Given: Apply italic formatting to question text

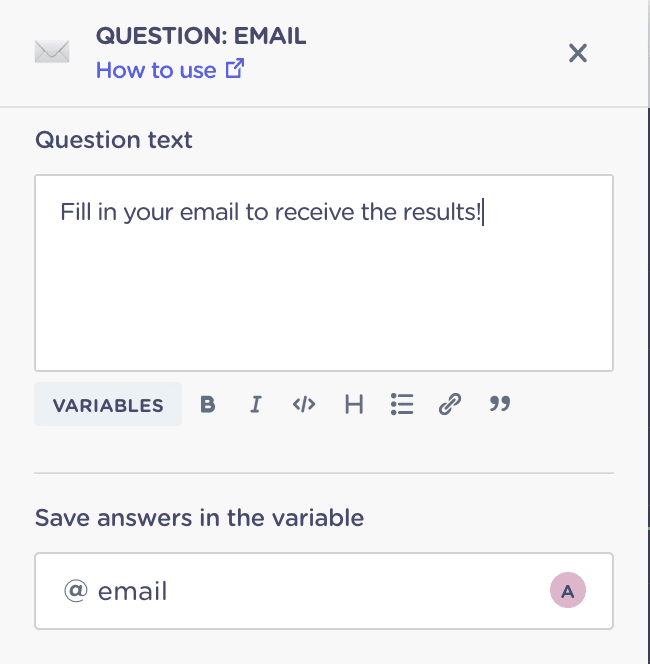Looking at the screenshot, I should [x=256, y=405].
